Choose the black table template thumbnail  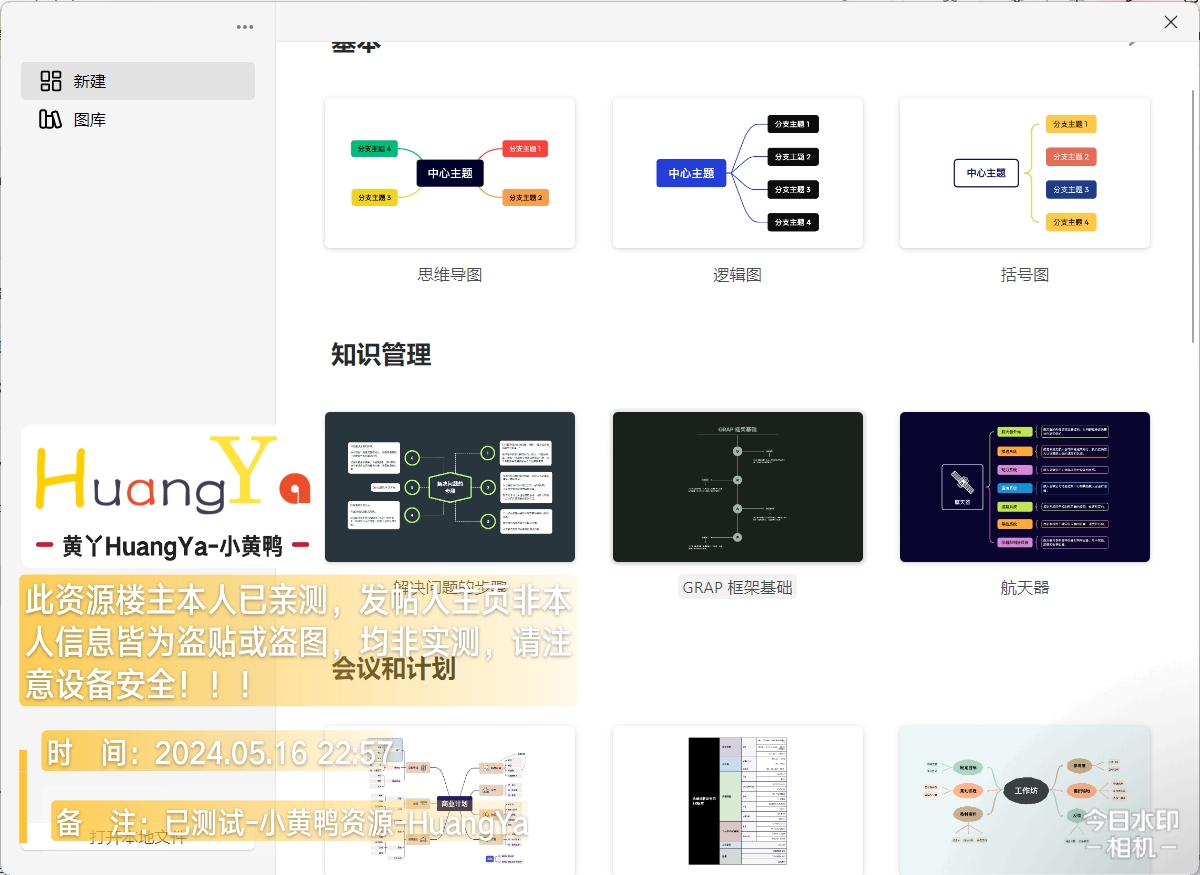pyautogui.click(x=737, y=800)
